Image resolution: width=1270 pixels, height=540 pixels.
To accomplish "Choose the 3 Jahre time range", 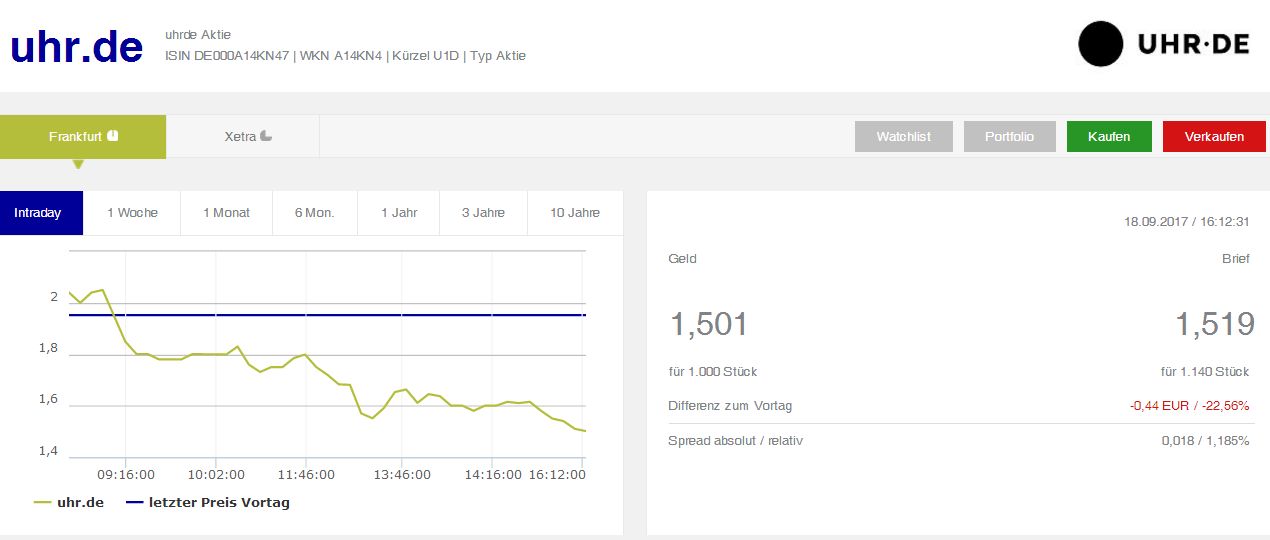I will [483, 213].
